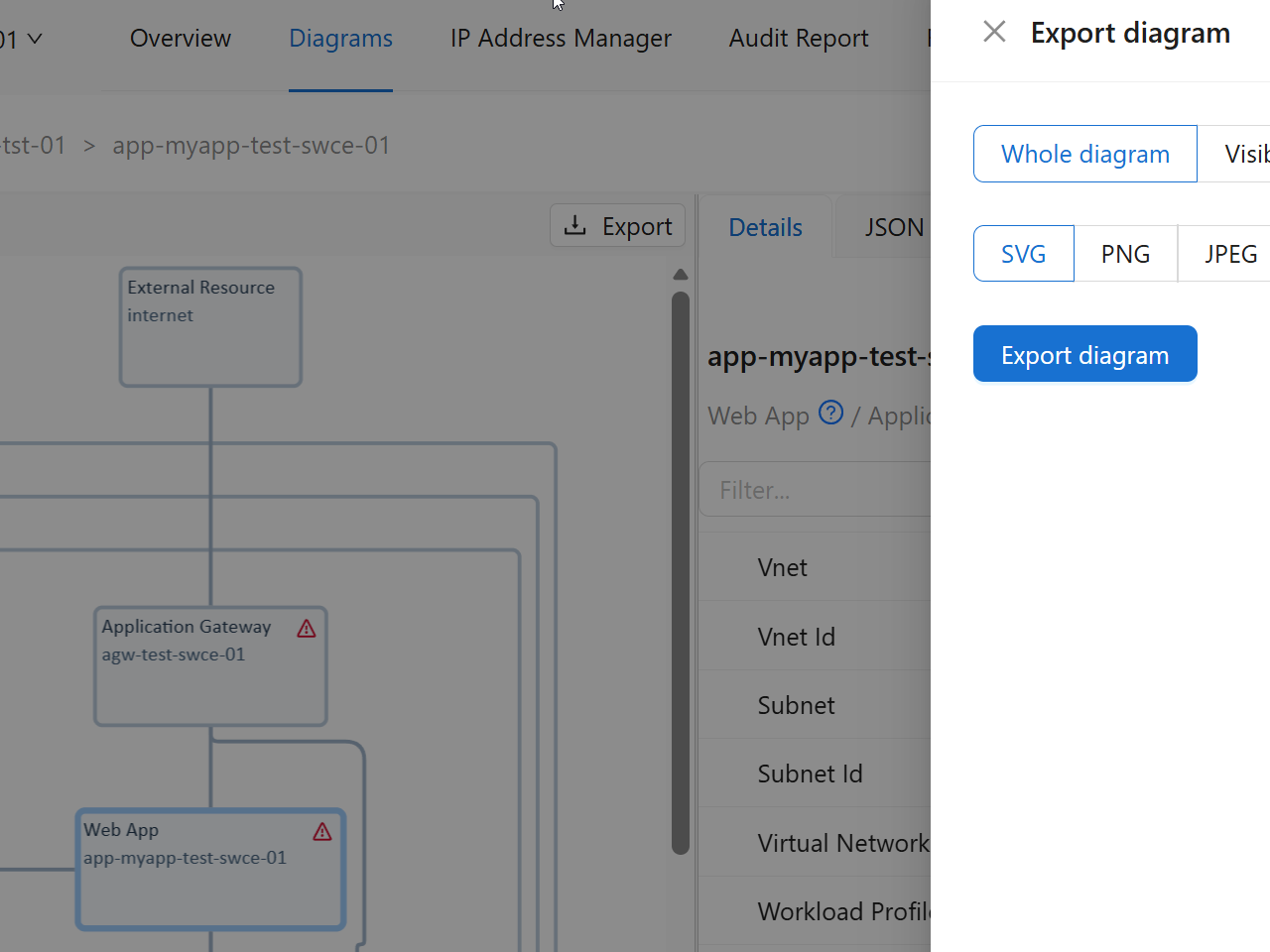Open the Diagrams tab
The image size is (1270, 952).
click(x=340, y=39)
